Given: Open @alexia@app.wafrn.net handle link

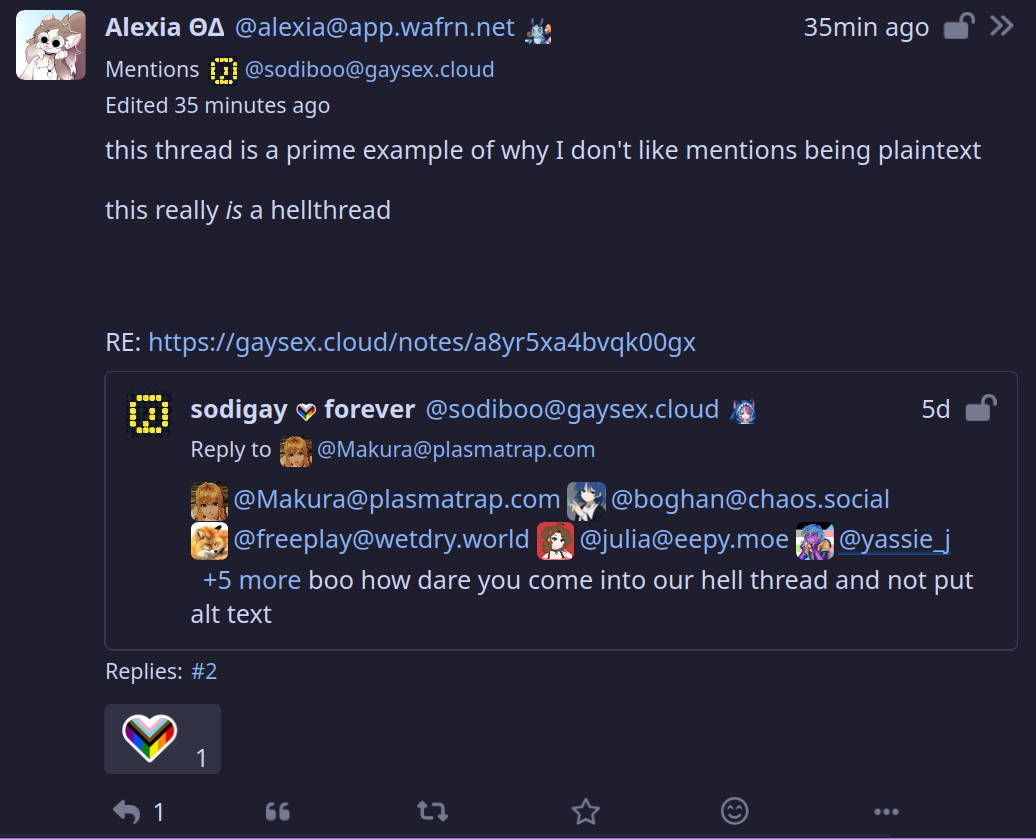Looking at the screenshot, I should point(375,28).
